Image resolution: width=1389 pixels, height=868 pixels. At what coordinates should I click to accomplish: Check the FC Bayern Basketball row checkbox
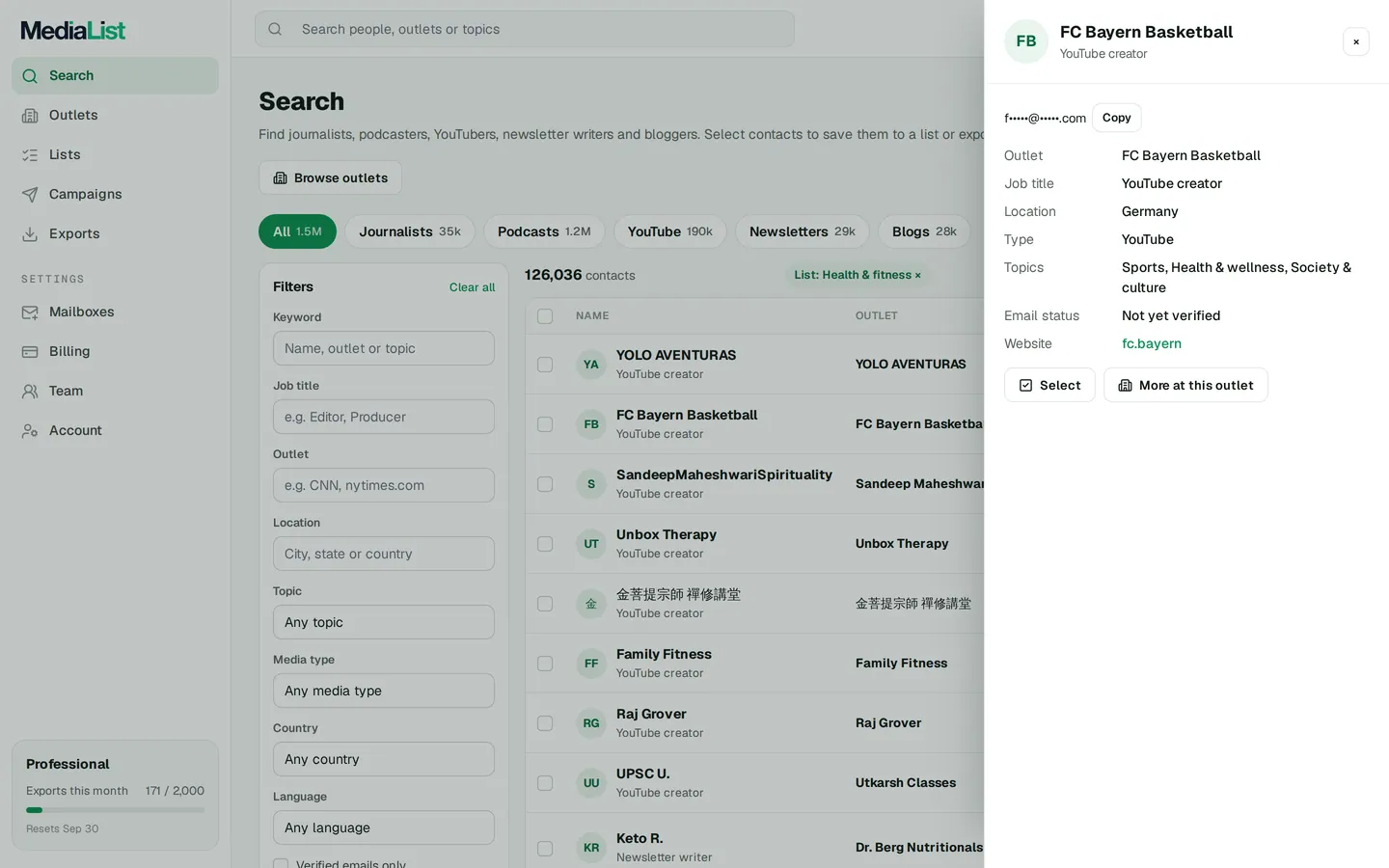tap(545, 424)
